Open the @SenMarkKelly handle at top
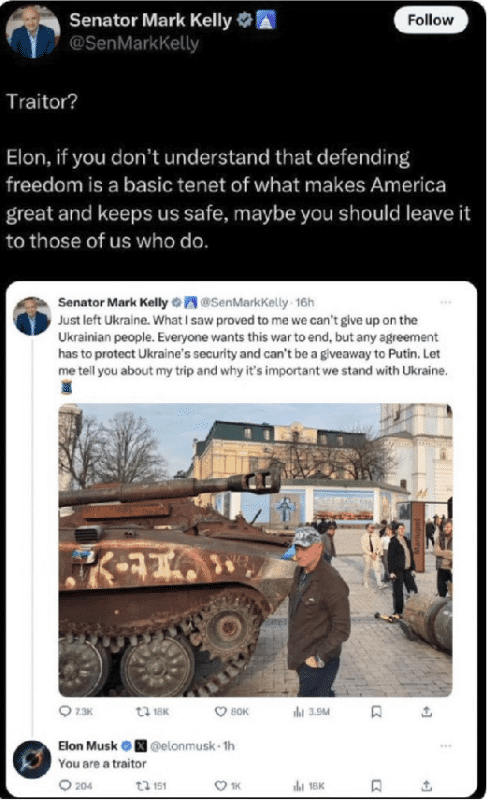 [134, 44]
